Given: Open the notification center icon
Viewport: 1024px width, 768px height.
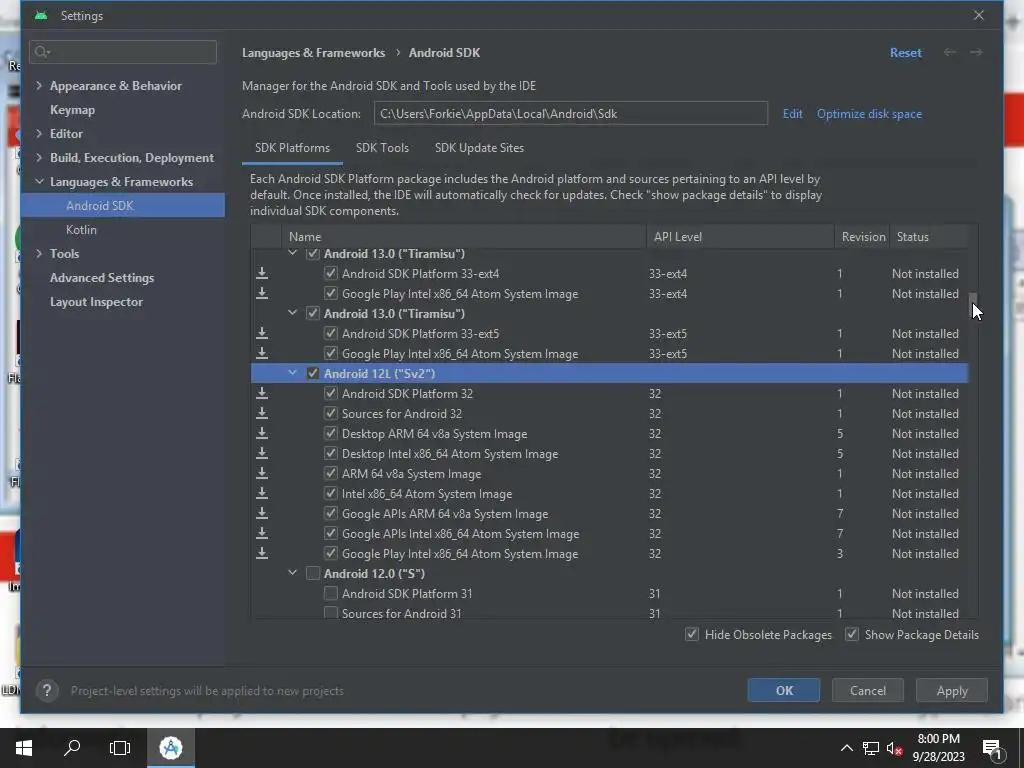Looking at the screenshot, I should (993, 750).
